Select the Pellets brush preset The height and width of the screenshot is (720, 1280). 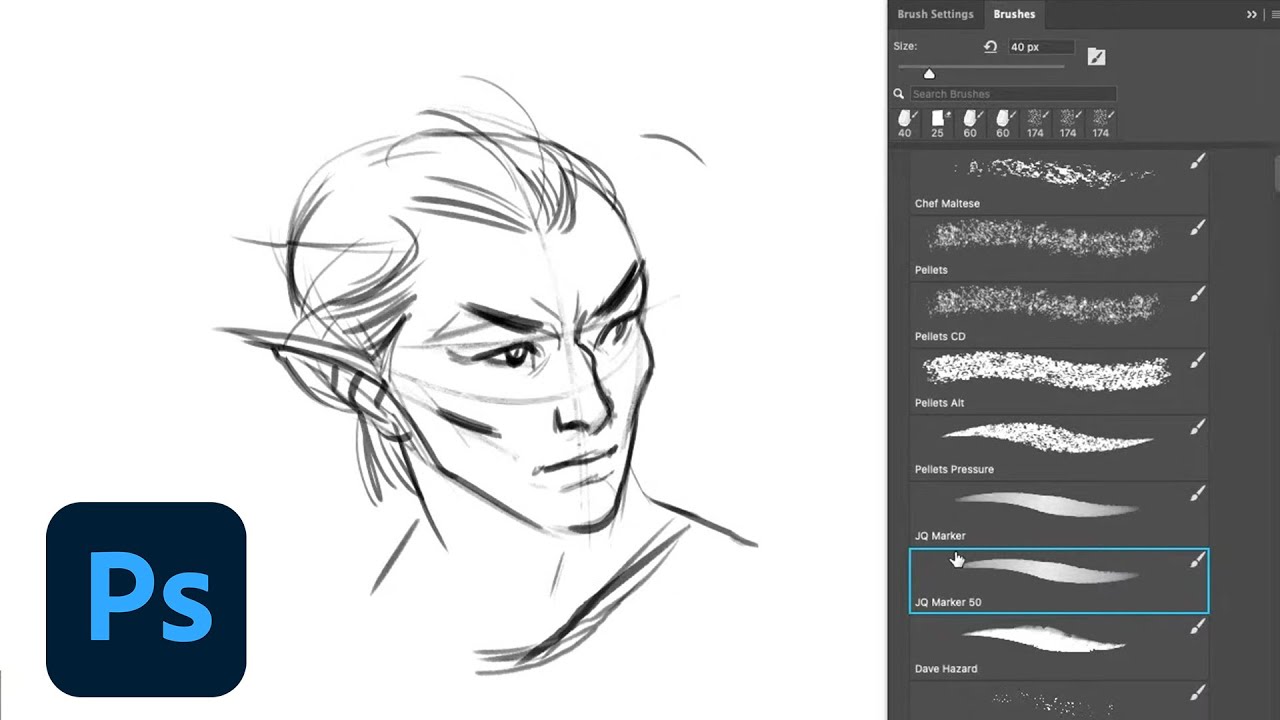pyautogui.click(x=1059, y=247)
